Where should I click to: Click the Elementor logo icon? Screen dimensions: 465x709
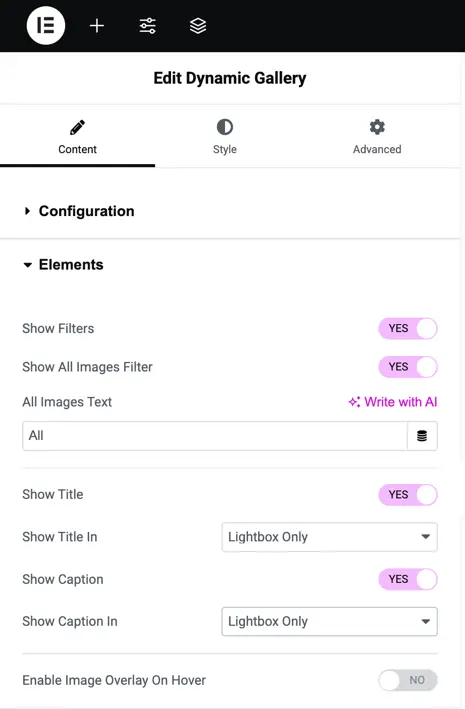pyautogui.click(x=46, y=25)
